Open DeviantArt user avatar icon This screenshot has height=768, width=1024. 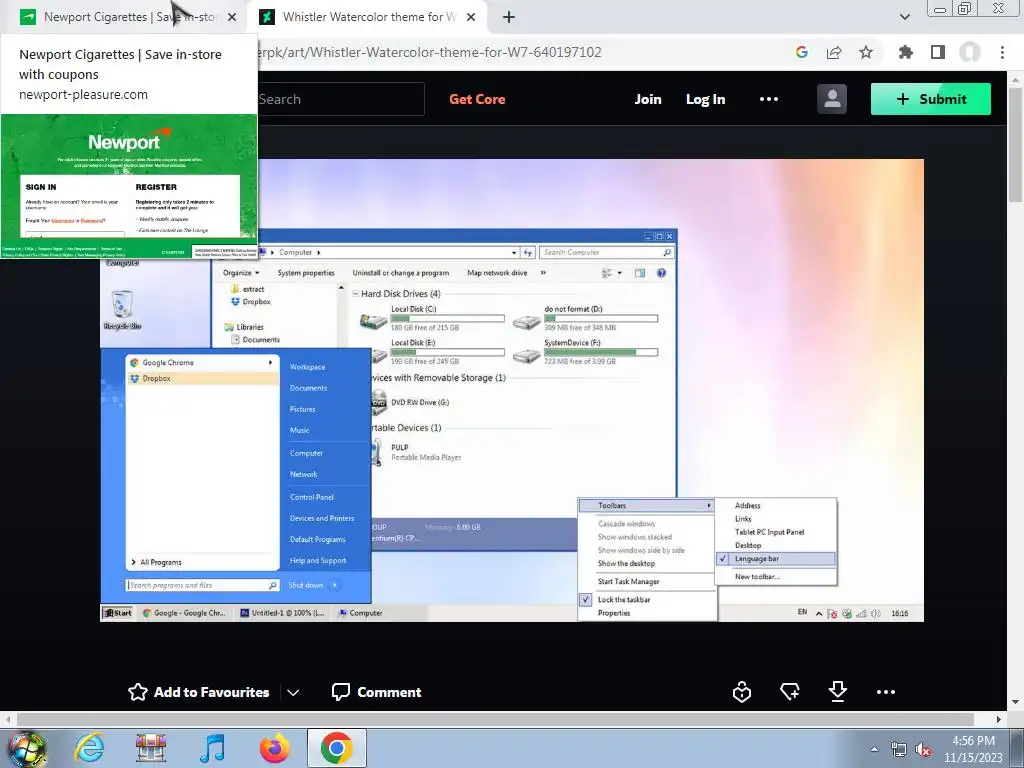[x=832, y=99]
